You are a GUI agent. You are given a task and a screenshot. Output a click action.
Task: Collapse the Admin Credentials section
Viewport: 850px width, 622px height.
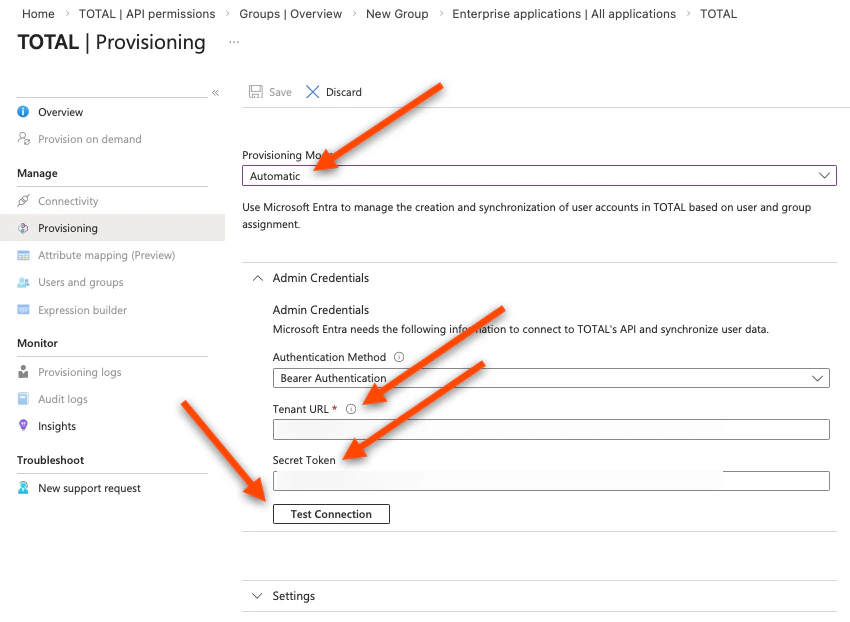pos(258,278)
